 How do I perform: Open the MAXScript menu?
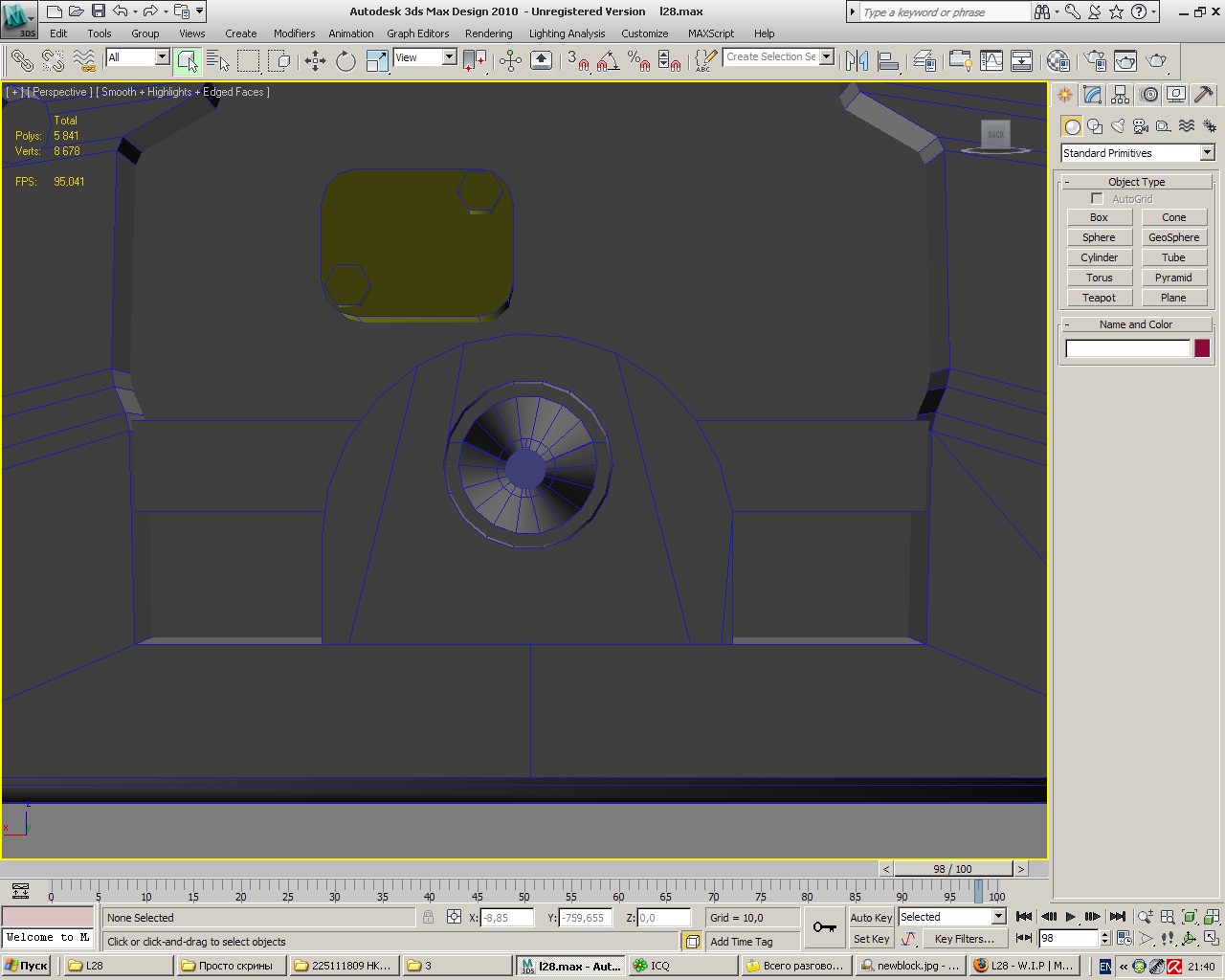pyautogui.click(x=710, y=33)
